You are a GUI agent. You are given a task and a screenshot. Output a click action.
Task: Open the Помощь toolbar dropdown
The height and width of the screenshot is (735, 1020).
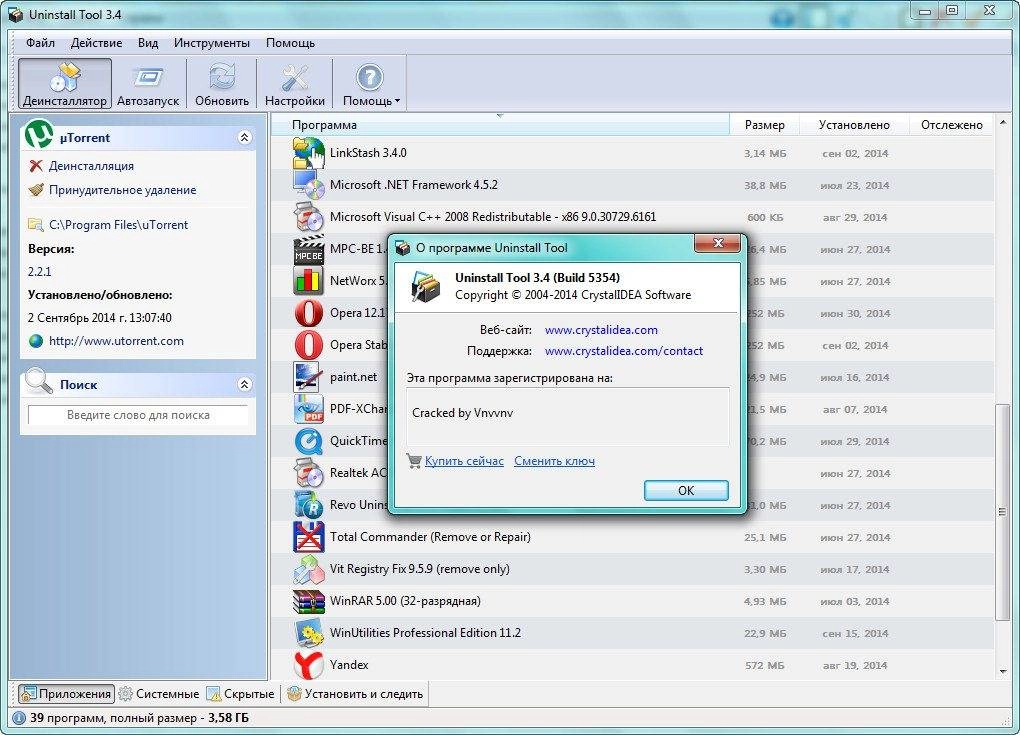click(x=371, y=83)
